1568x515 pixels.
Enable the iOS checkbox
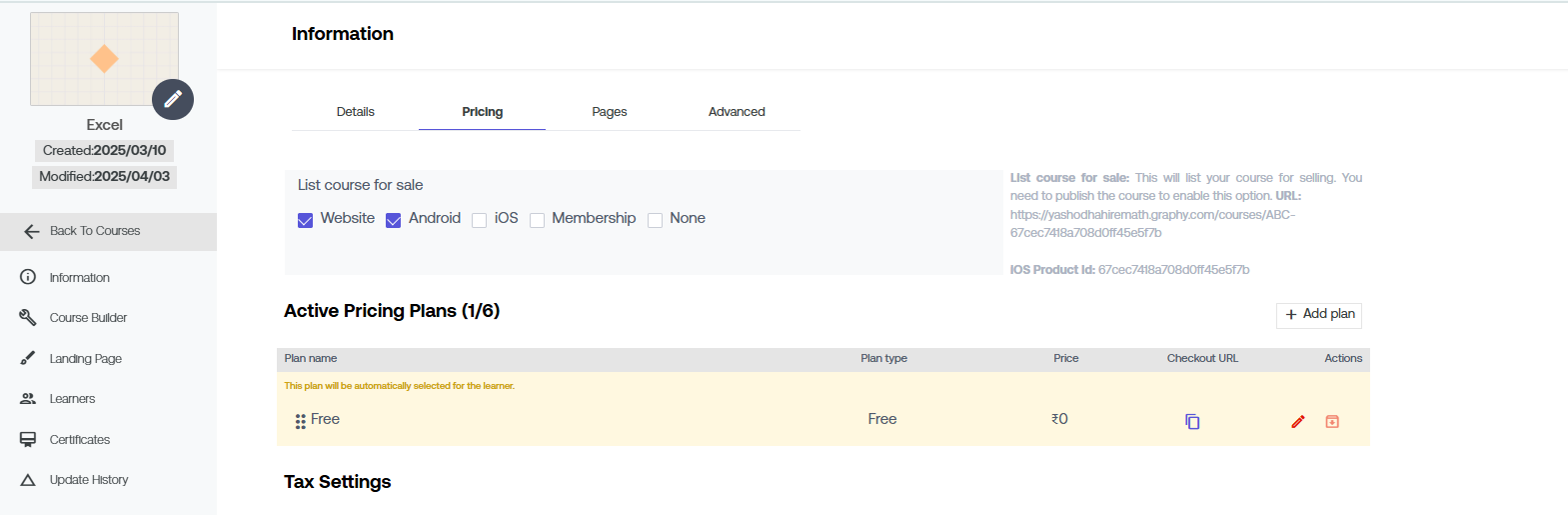click(480, 220)
